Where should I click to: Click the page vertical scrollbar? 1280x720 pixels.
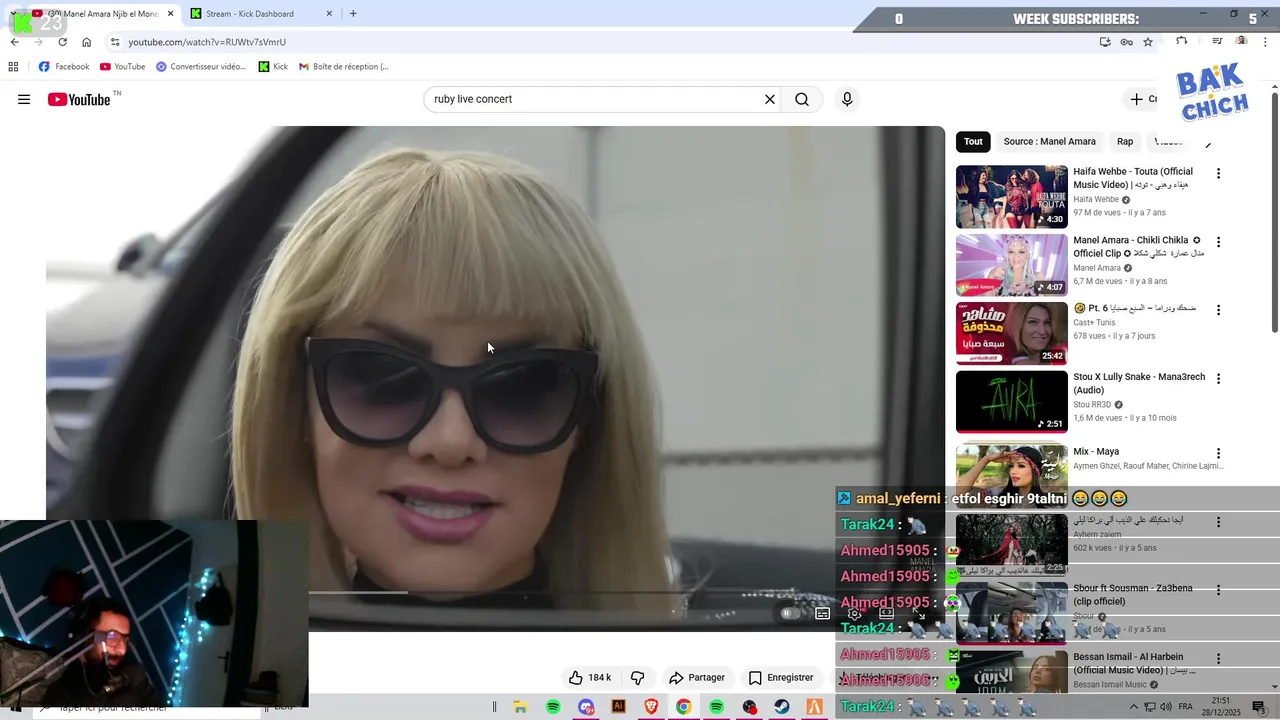tap(1274, 210)
